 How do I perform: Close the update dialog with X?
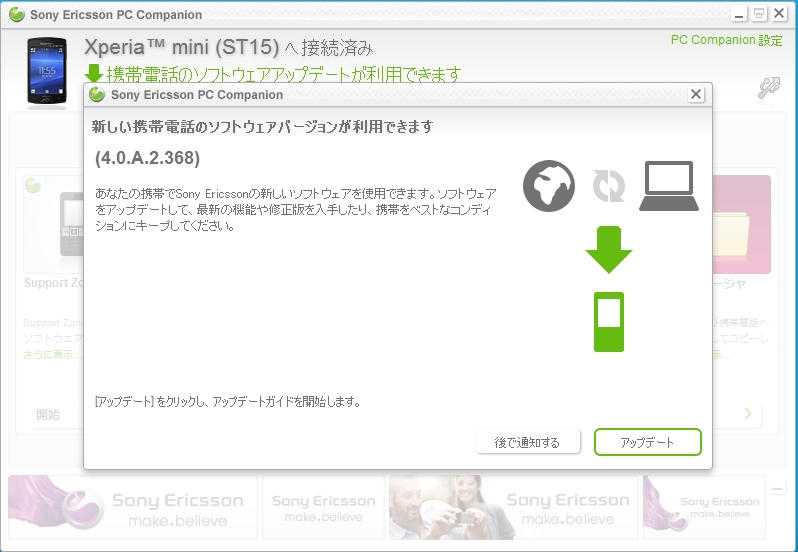coord(696,94)
